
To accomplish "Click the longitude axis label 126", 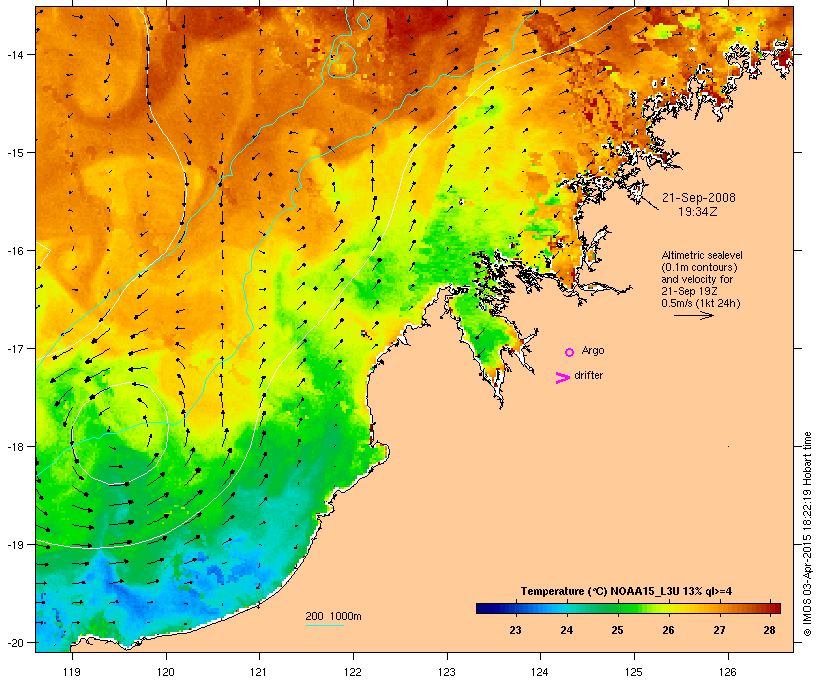I will tap(727, 672).
